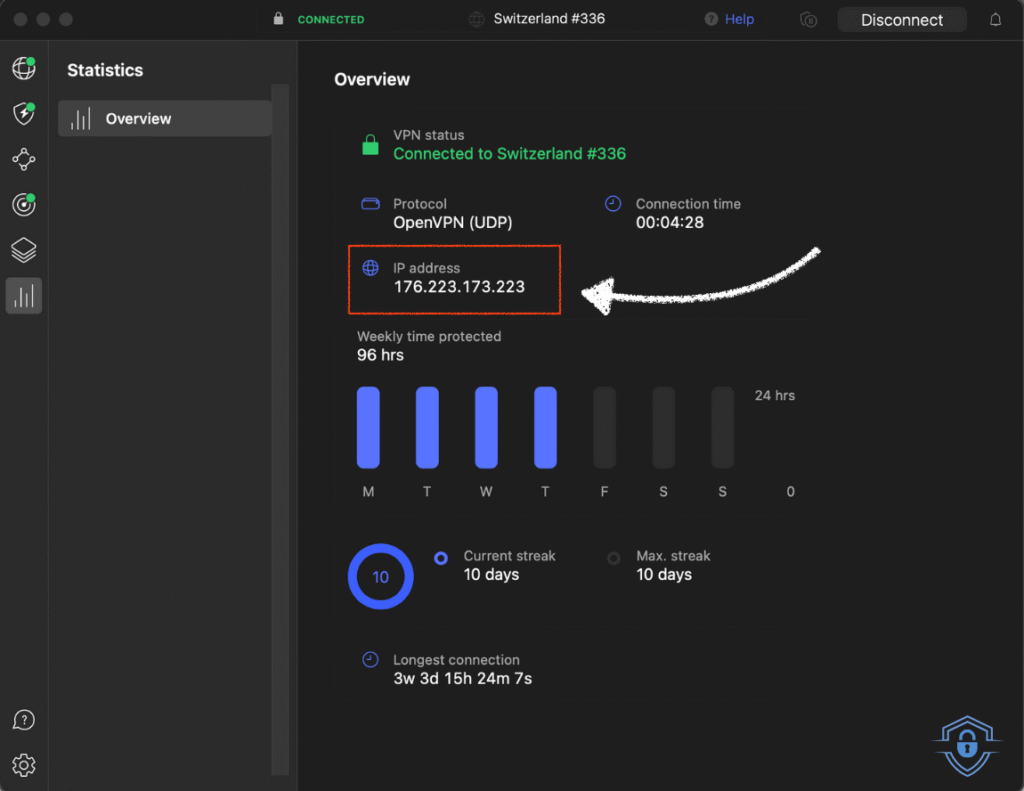Viewport: 1024px width, 791px height.
Task: Open the Statistics bar chart sidebar icon
Action: point(24,296)
